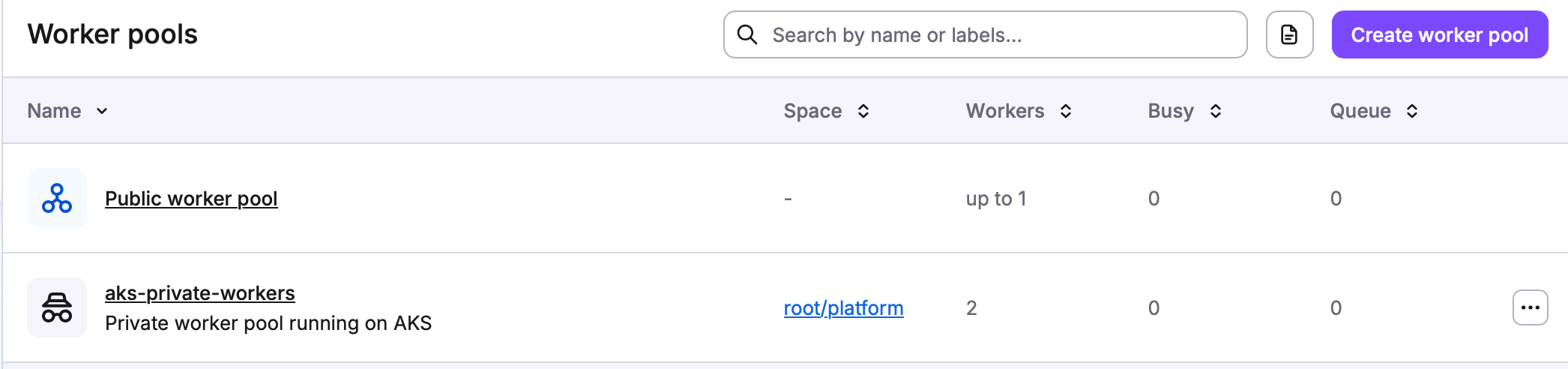Viewport: 1568px width, 369px height.
Task: Click the sort arrows beside Queue
Action: [1412, 111]
